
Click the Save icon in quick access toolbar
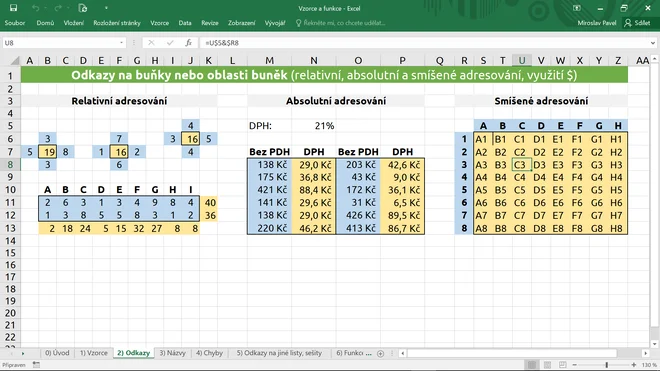pos(13,8)
